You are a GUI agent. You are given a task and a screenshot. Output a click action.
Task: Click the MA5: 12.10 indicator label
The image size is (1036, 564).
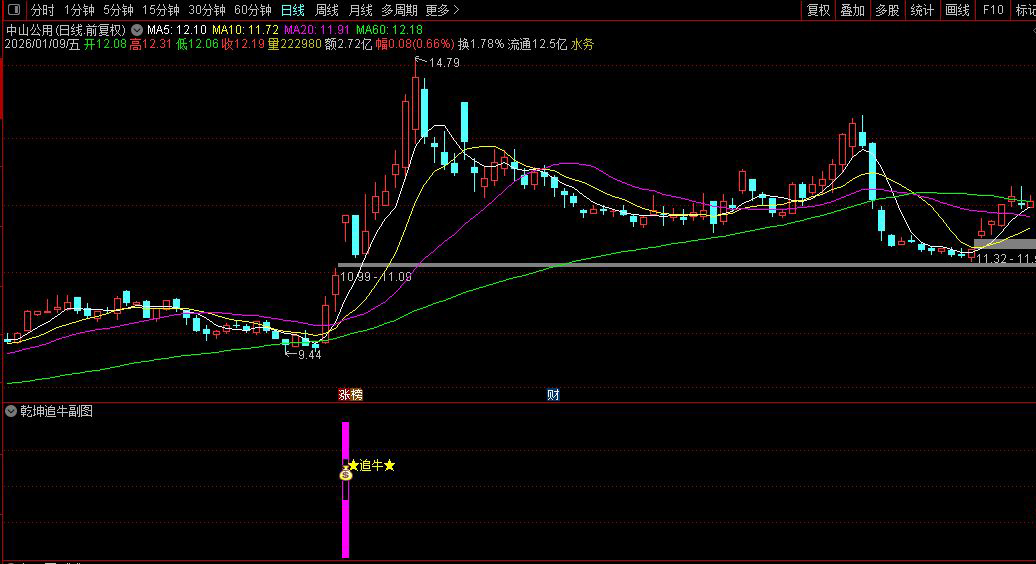[176, 30]
